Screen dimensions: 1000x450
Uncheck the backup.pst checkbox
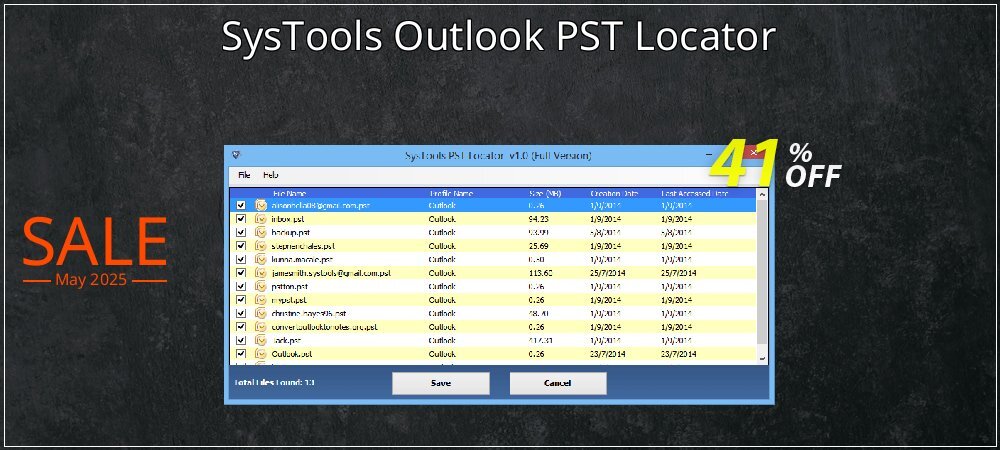tap(240, 232)
